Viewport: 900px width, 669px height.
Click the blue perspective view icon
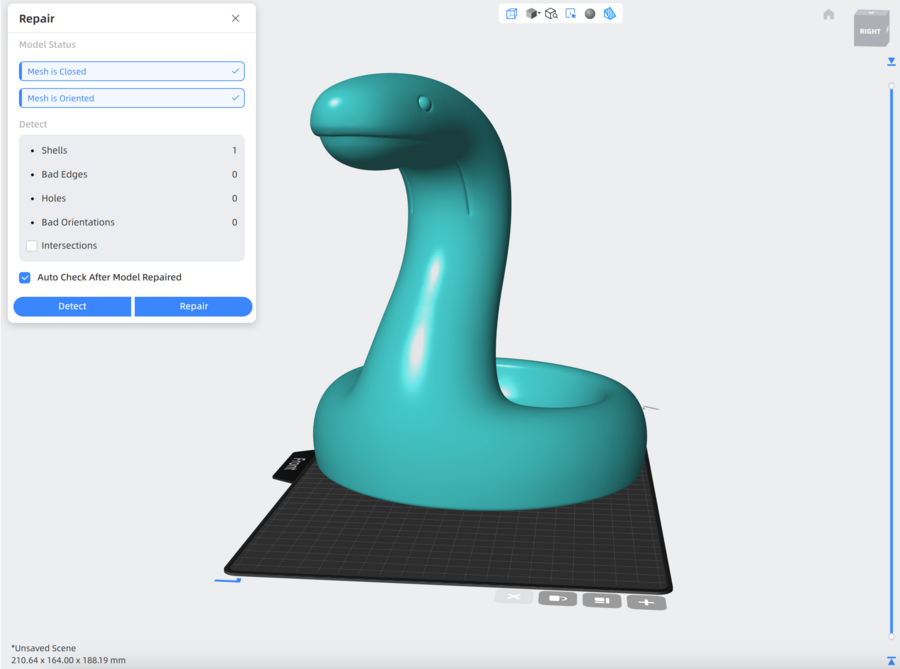(x=610, y=14)
